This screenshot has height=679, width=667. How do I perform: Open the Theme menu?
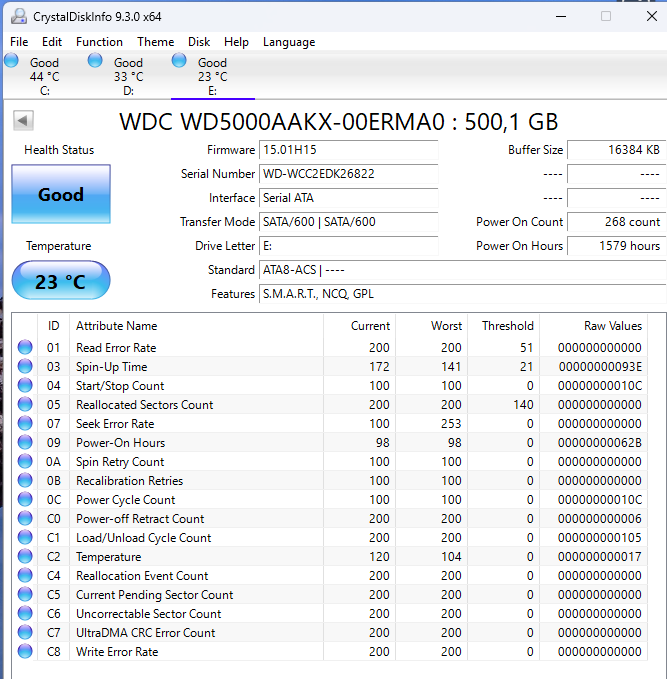coord(155,42)
